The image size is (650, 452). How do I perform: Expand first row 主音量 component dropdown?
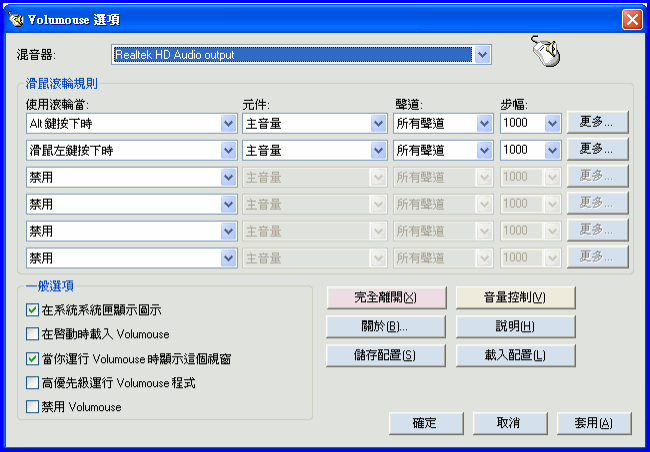378,123
